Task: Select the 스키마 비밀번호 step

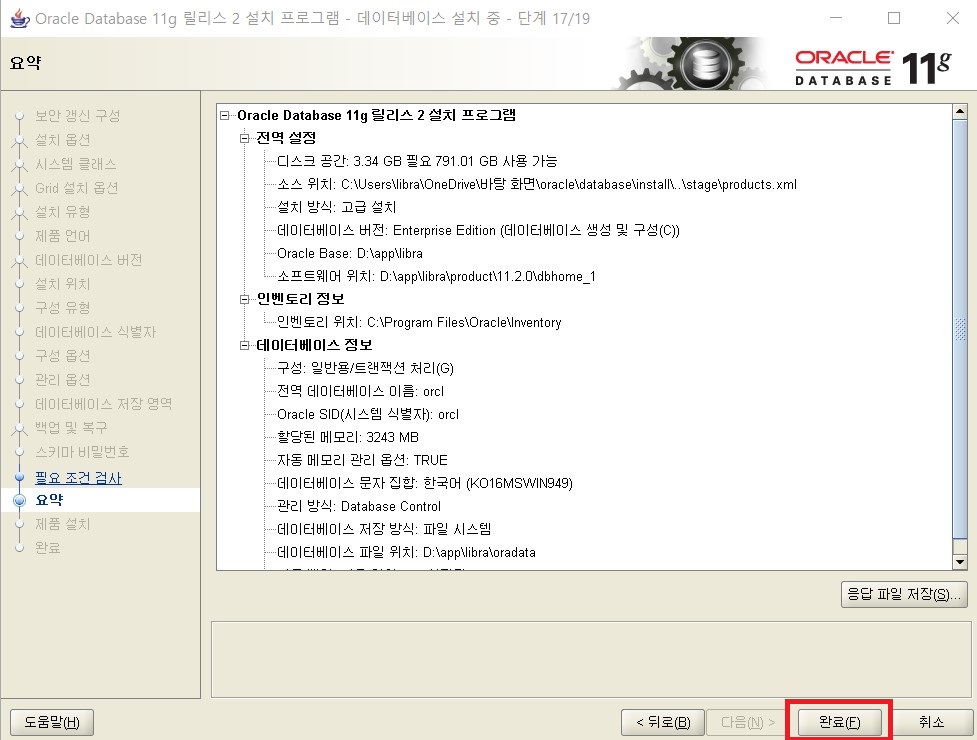Action: click(x=82, y=452)
